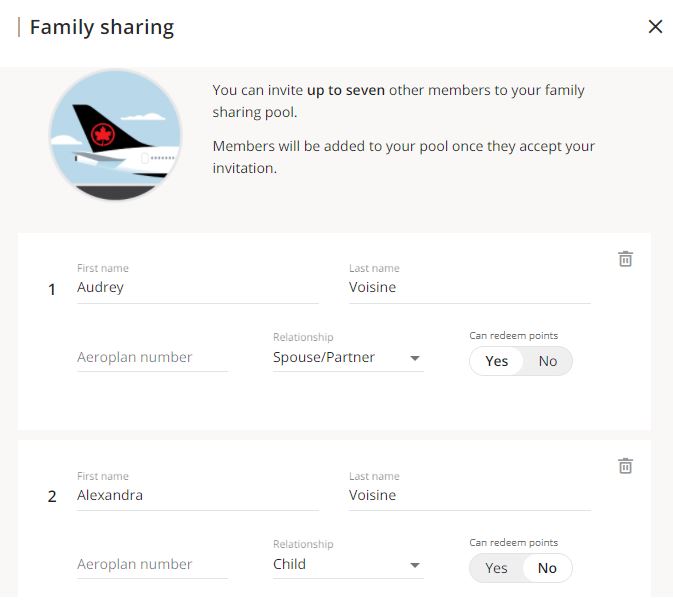Set Audrey's redeem points to Yes
This screenshot has width=673, height=606.
coord(497,361)
